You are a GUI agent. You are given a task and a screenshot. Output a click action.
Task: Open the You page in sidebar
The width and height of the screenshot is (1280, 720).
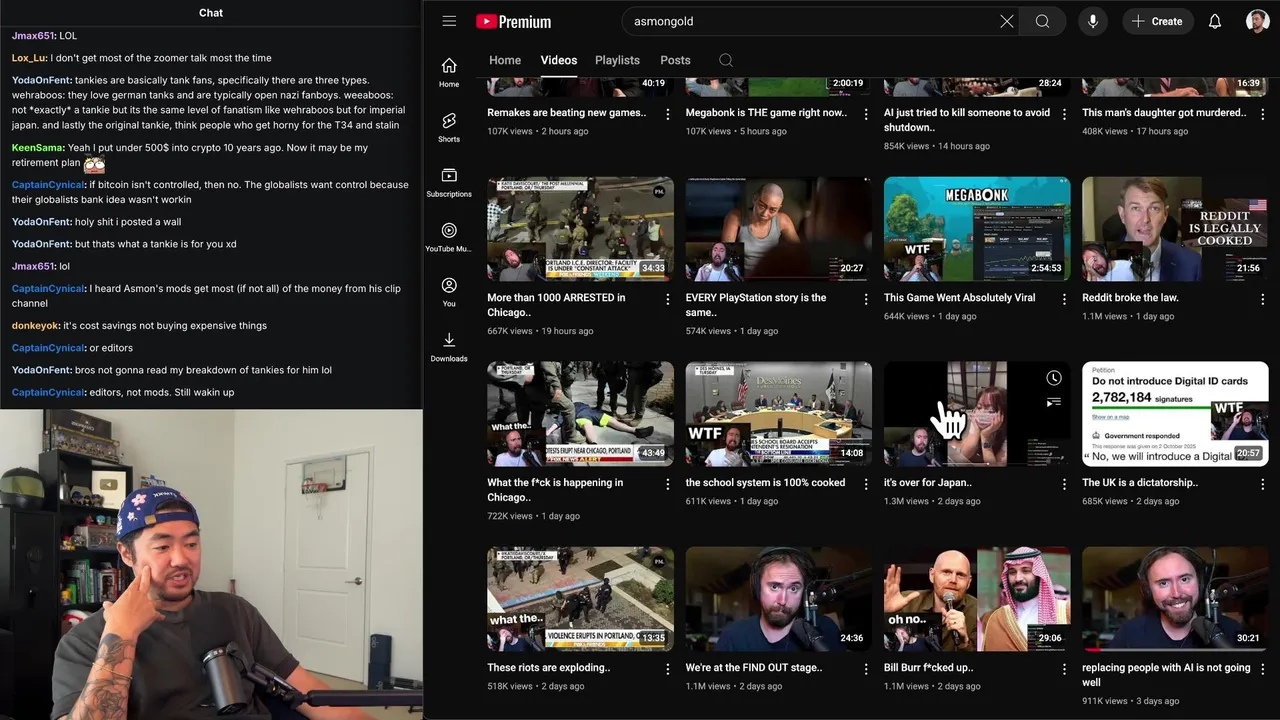[x=449, y=293]
